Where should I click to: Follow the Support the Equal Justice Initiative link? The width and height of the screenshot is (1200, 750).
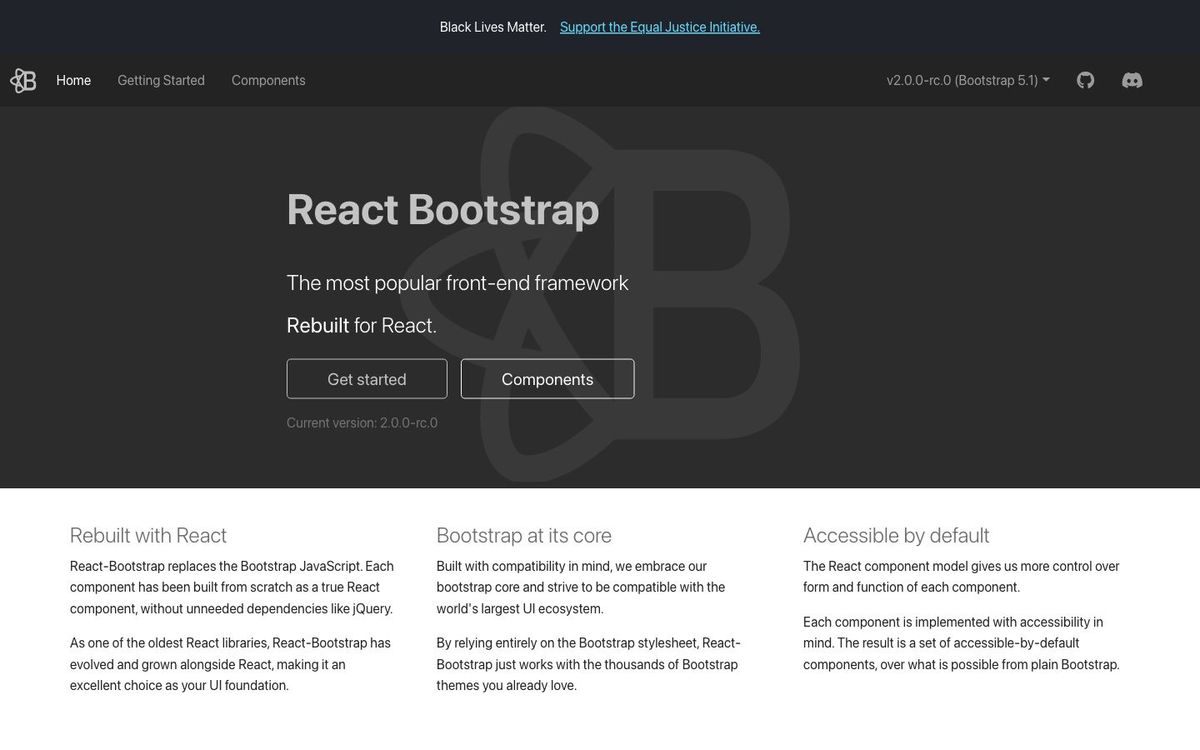coord(659,26)
